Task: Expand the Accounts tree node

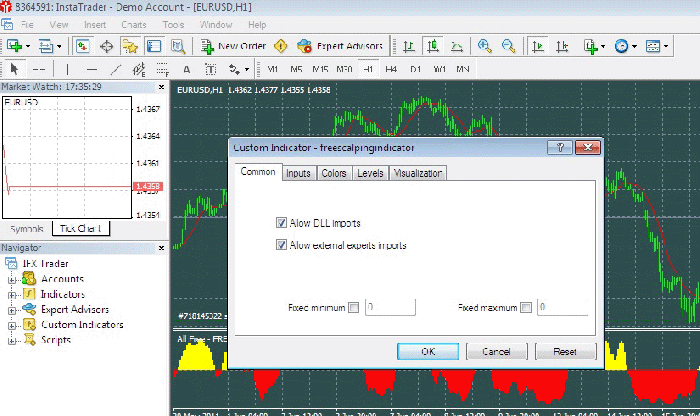Action: 12,280
